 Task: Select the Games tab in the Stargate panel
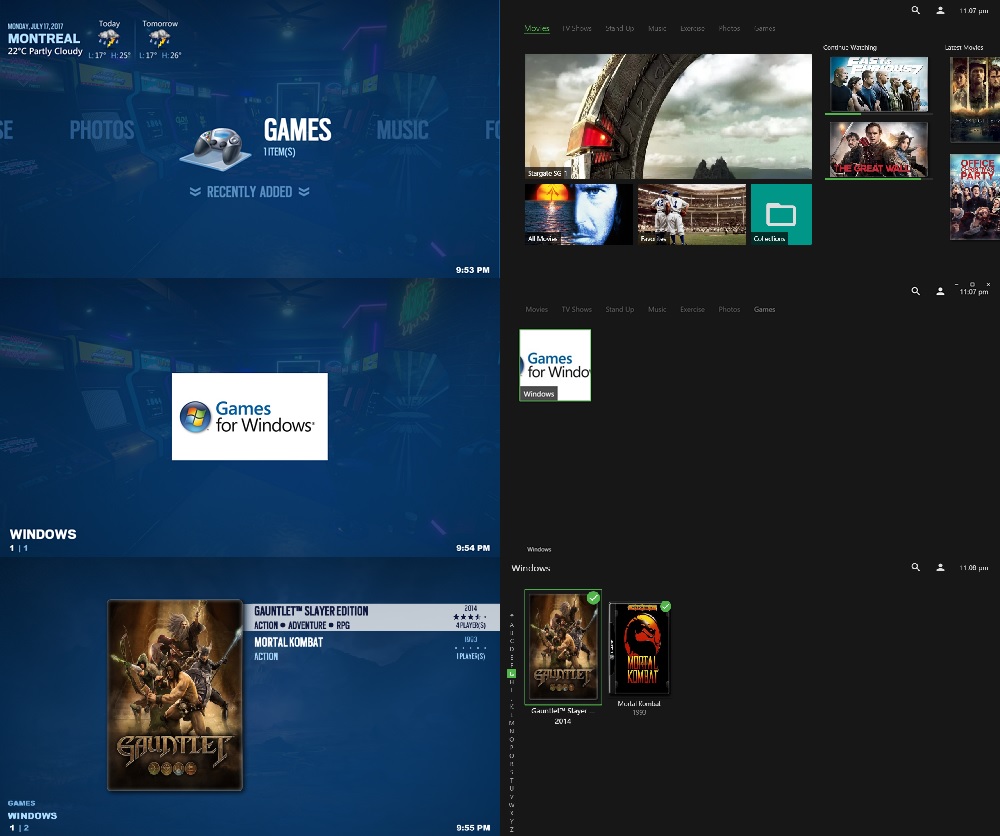pos(764,28)
